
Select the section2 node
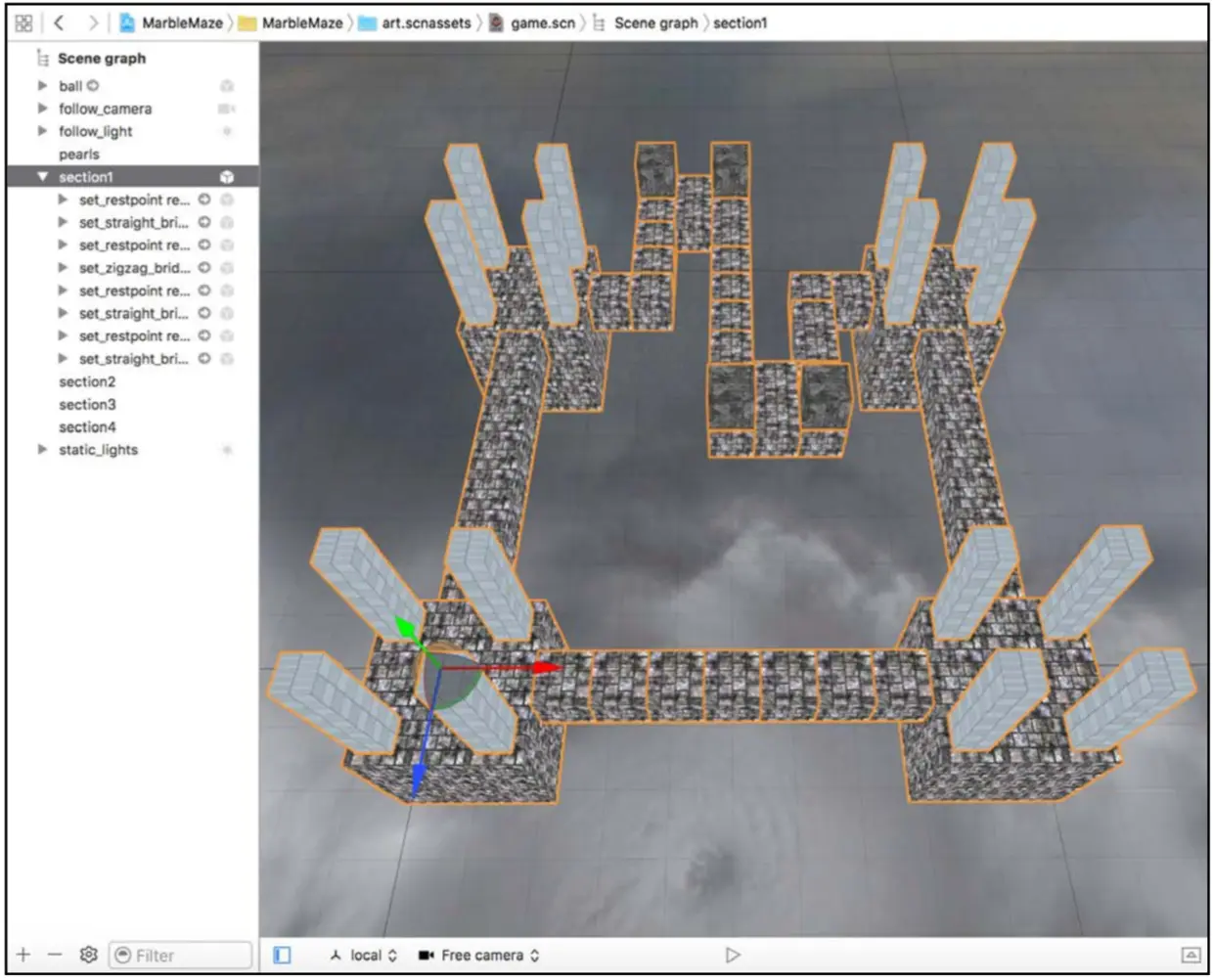coord(87,381)
